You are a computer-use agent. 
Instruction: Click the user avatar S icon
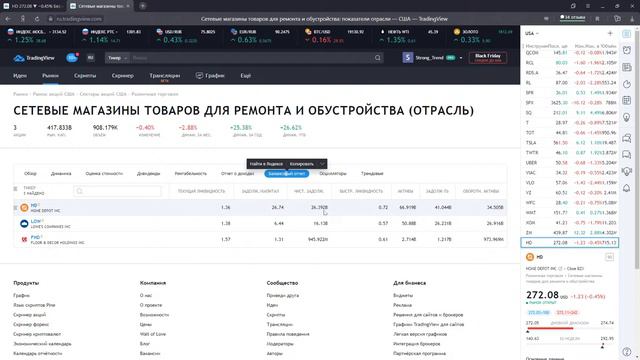pos(407,58)
